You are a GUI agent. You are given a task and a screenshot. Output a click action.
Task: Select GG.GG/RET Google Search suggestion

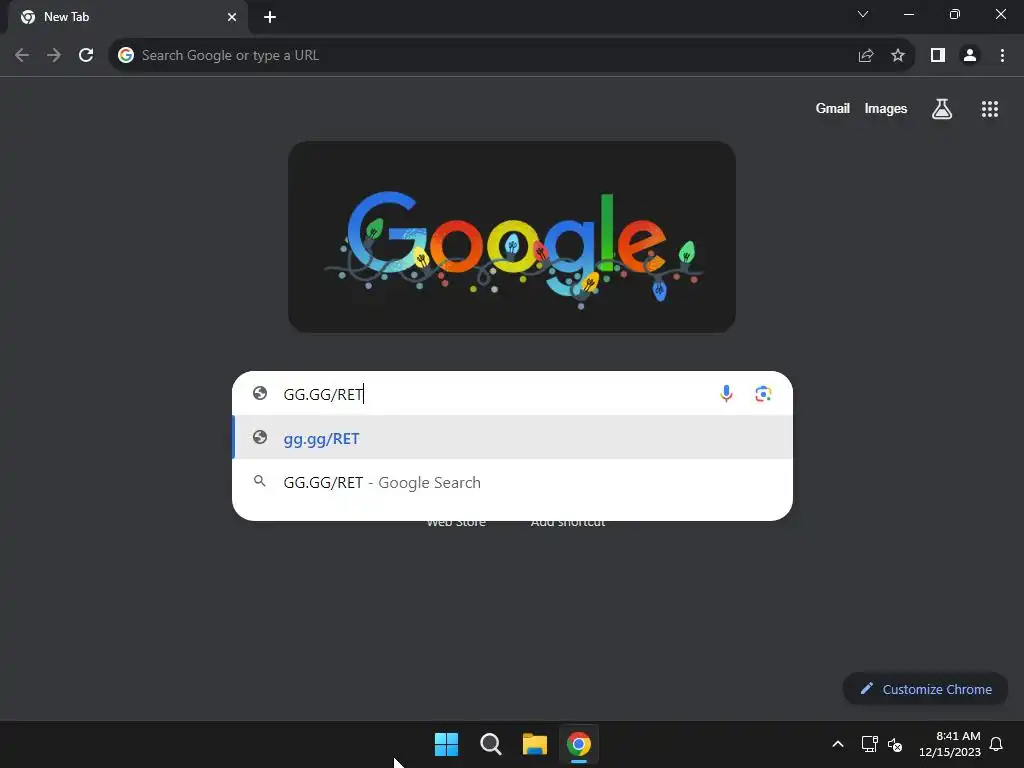pyautogui.click(x=512, y=482)
